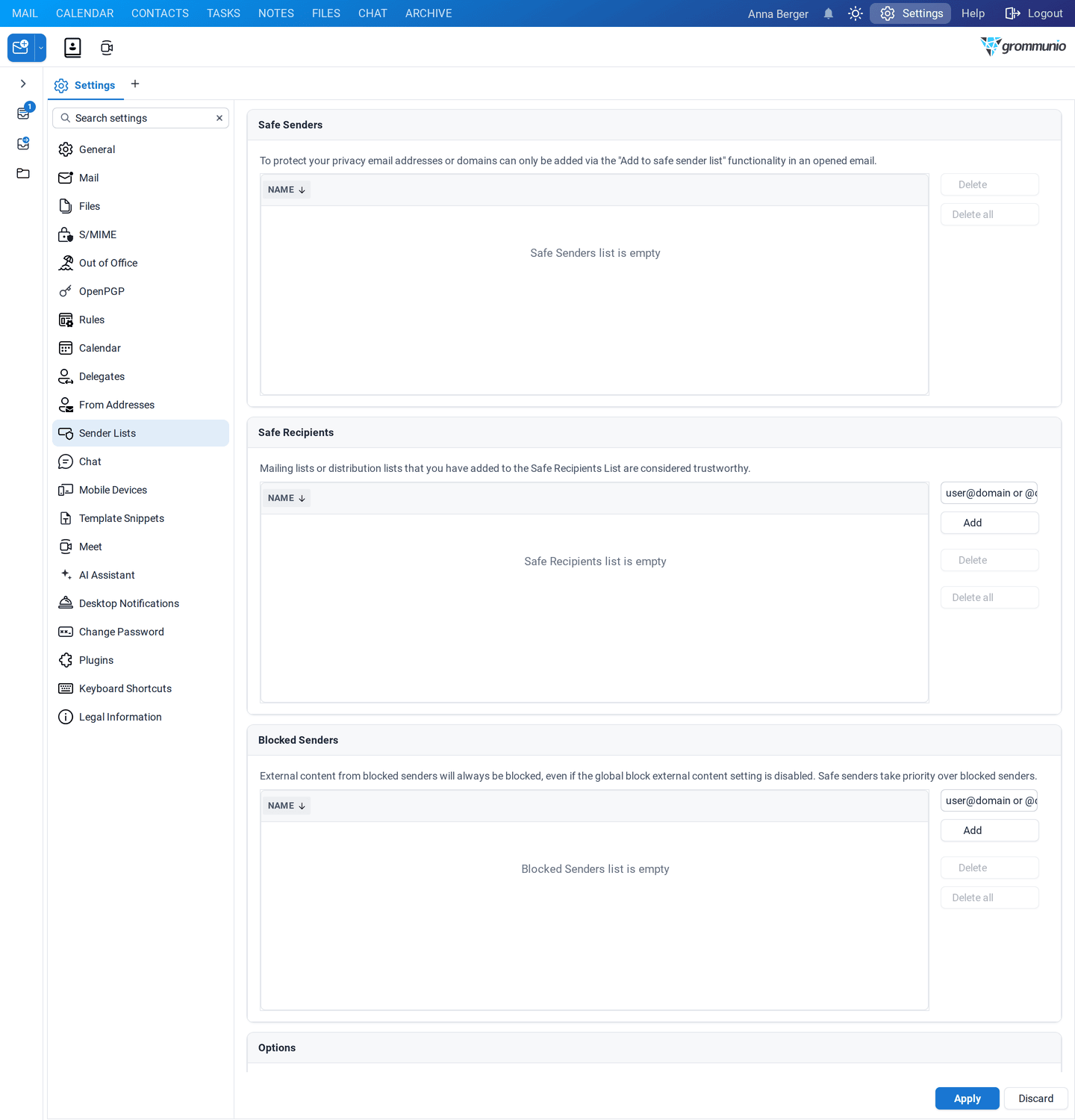Open inbox icon with unread badge

click(x=24, y=113)
